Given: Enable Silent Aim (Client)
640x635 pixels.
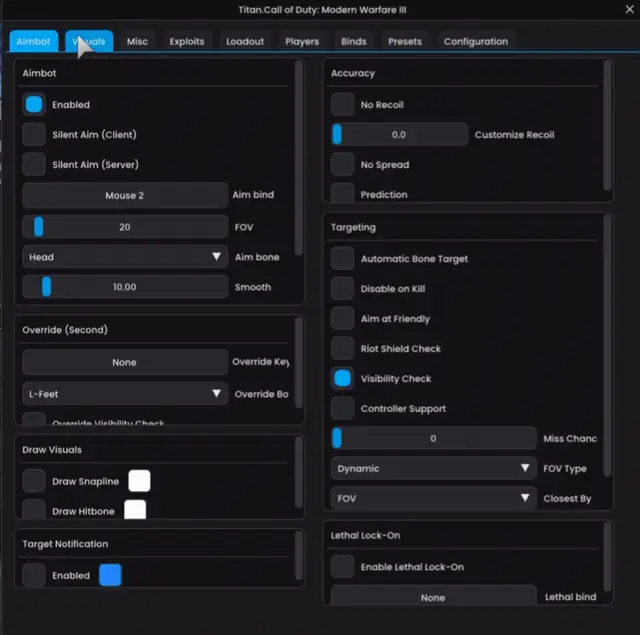Looking at the screenshot, I should 34,135.
